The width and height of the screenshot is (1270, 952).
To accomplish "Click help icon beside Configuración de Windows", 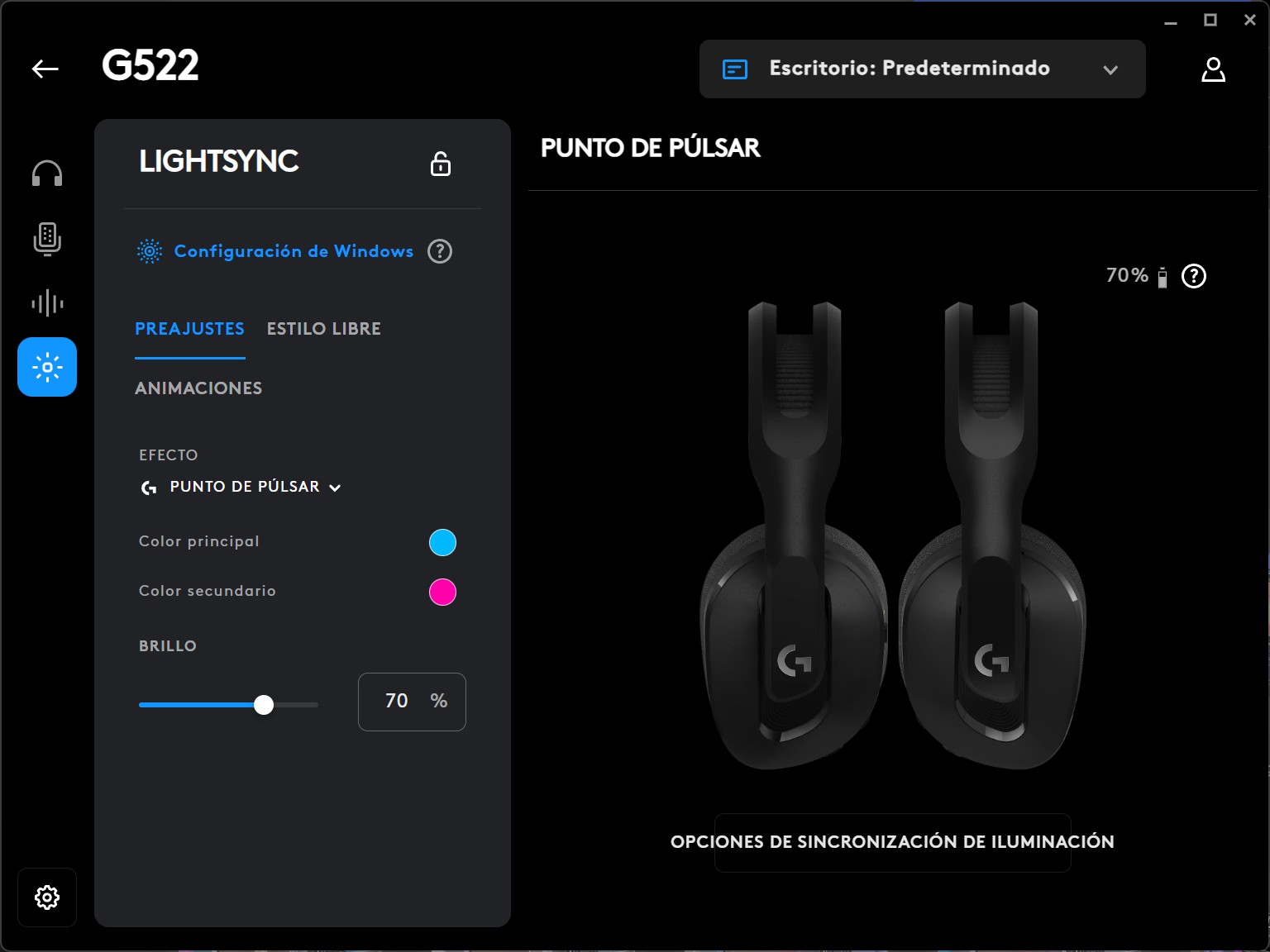I will [x=440, y=251].
